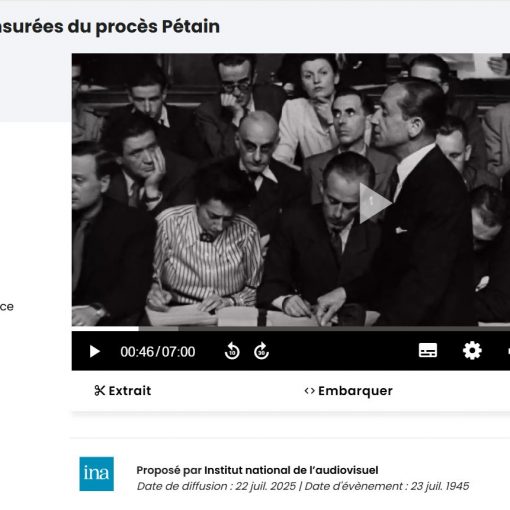Viewport: 510px width, 510px height.
Task: Seek to the buffered gray segment of progress bar
Action: [x=158, y=328]
